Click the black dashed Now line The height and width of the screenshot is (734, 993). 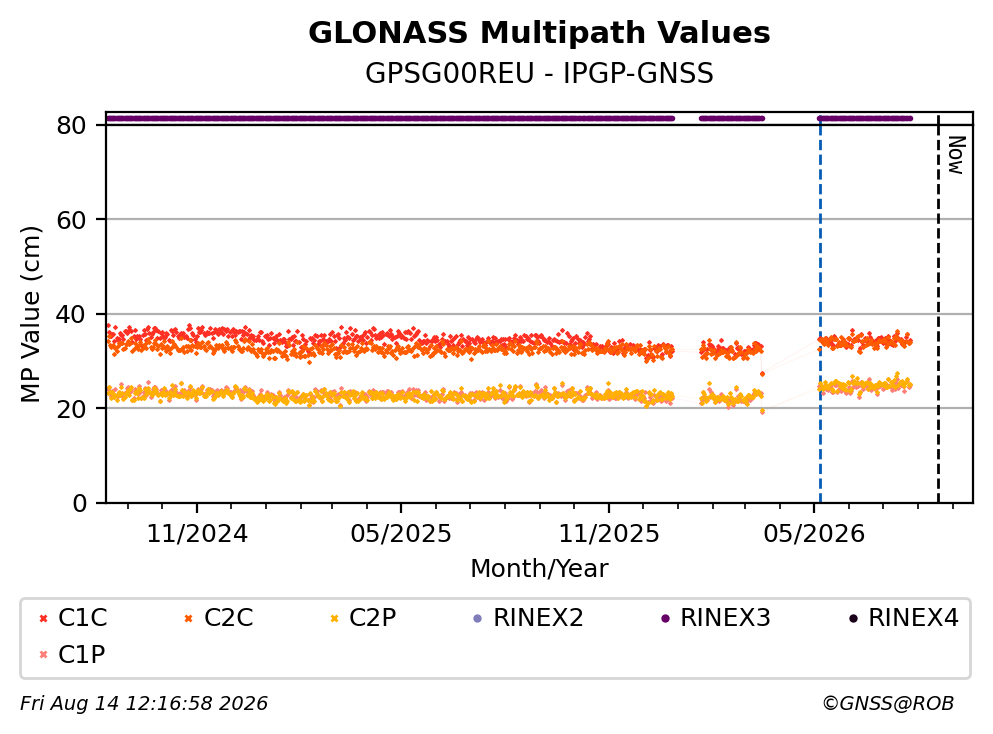tap(938, 310)
